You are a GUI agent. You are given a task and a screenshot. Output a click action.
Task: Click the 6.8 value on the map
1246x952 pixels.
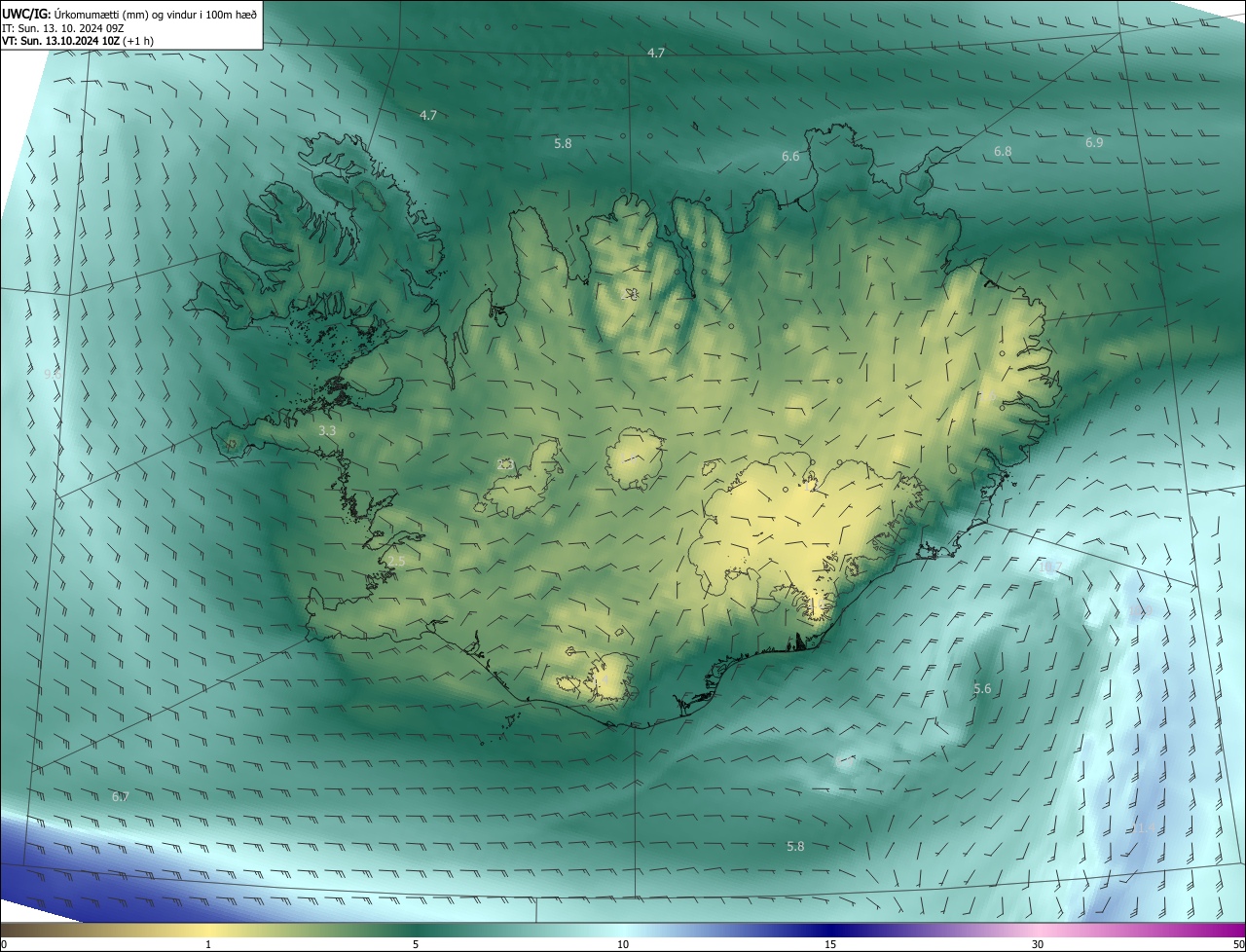click(1003, 152)
